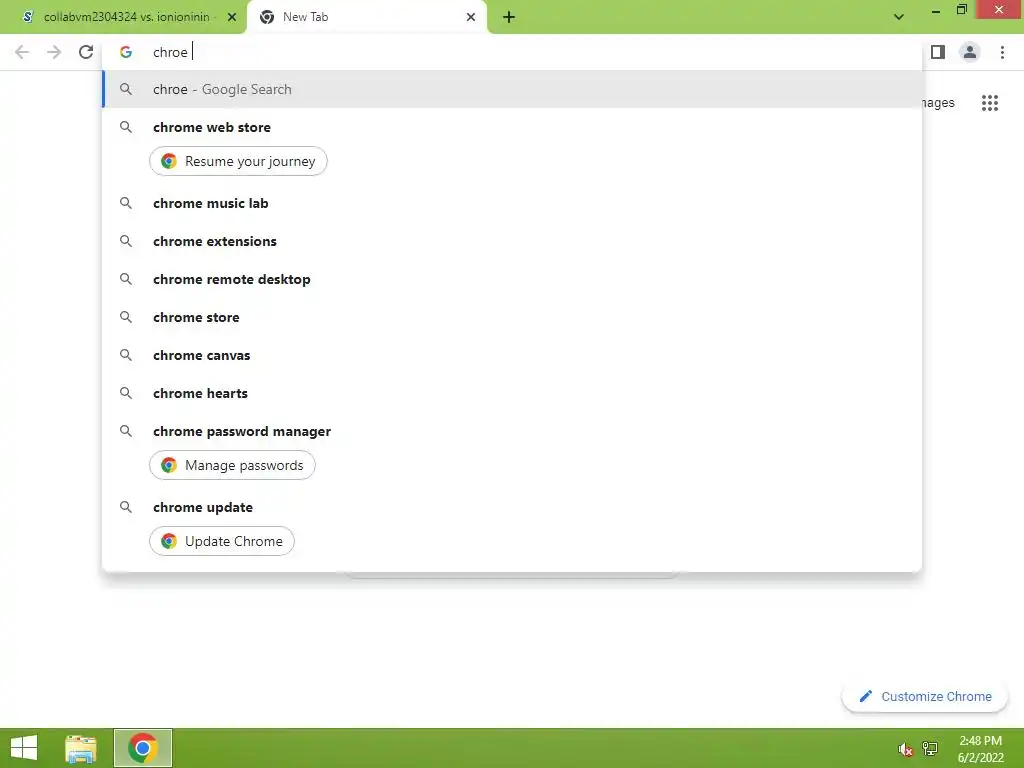Open the Google apps grid
Image resolution: width=1024 pixels, height=768 pixels.
point(990,103)
